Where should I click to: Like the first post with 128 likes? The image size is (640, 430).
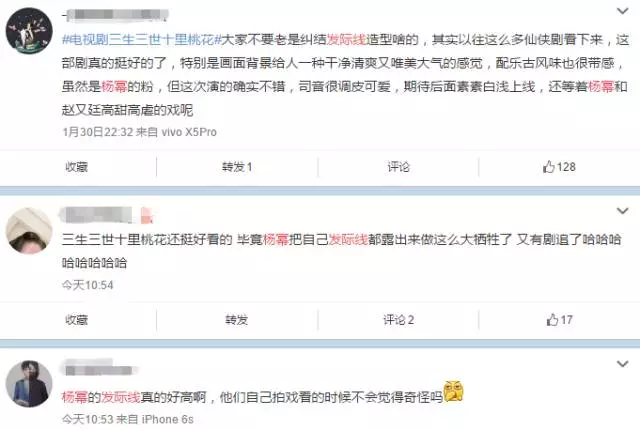tap(559, 166)
